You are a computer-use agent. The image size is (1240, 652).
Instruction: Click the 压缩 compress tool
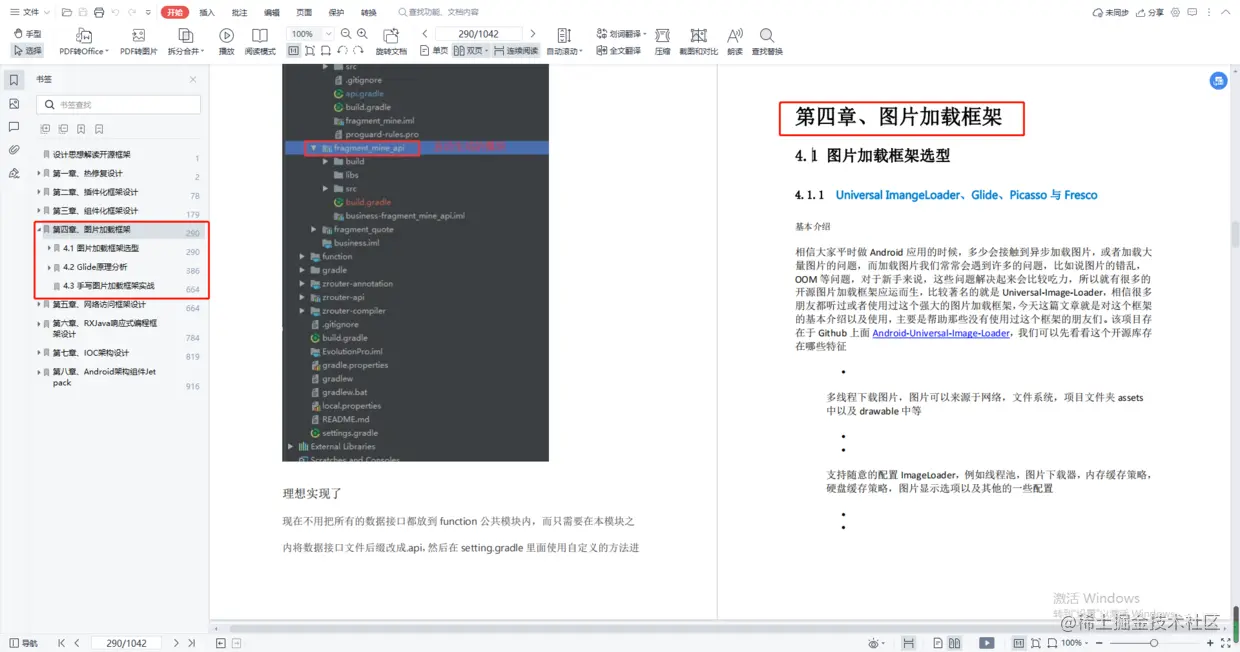pyautogui.click(x=662, y=42)
